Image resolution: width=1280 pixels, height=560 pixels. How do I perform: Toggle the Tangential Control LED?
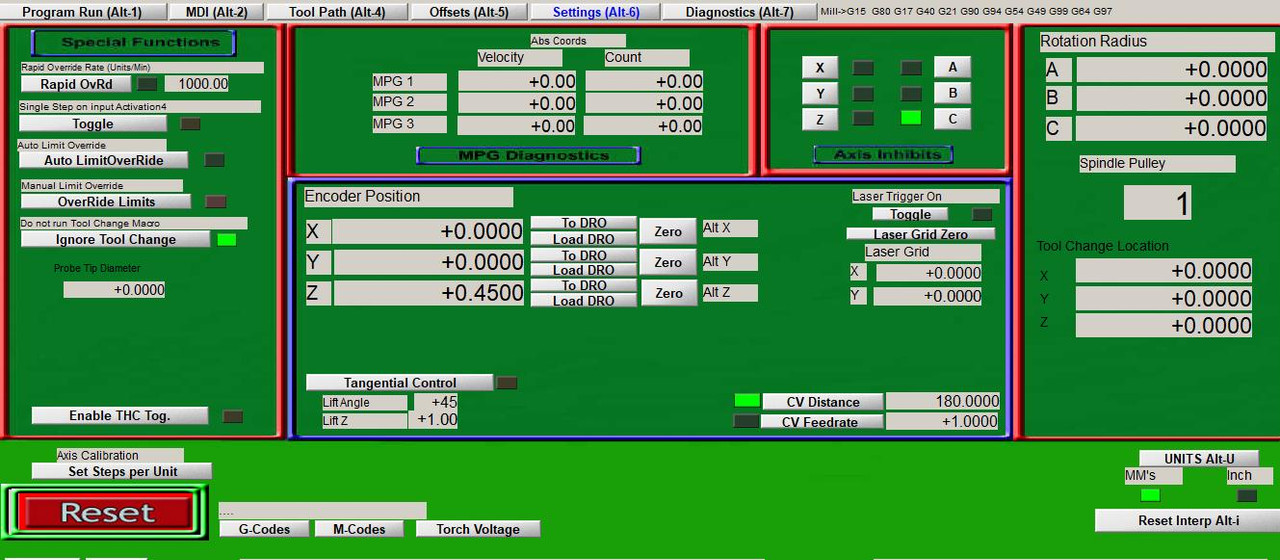click(507, 382)
